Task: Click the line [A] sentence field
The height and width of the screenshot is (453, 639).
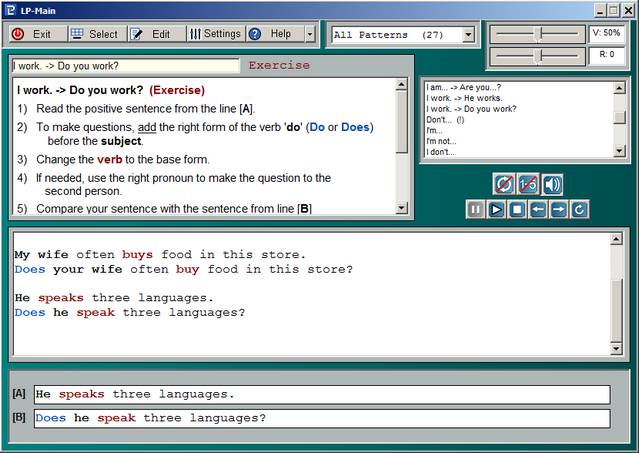Action: (x=322, y=394)
